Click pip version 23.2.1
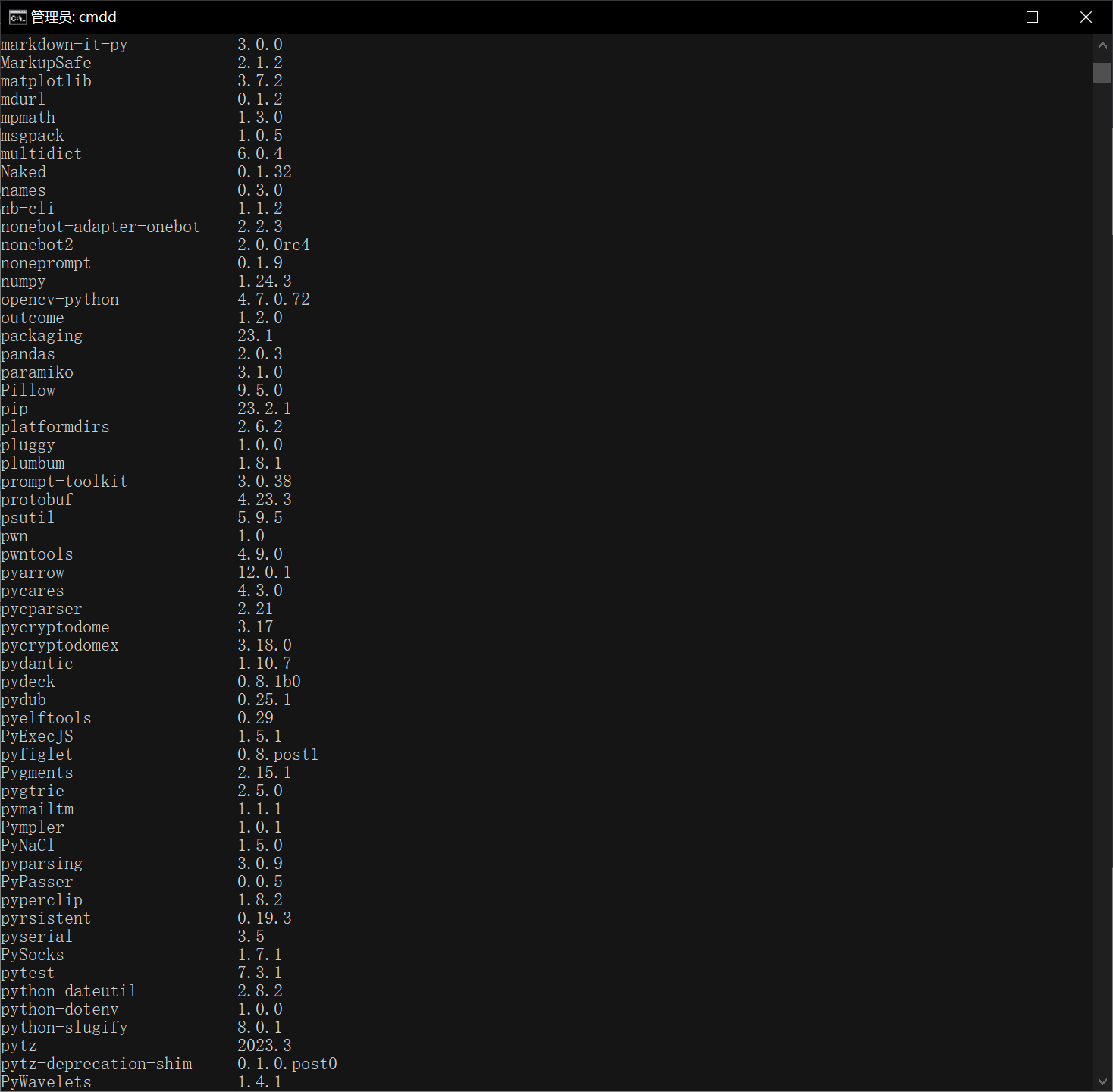The image size is (1113, 1092). pyautogui.click(x=265, y=409)
